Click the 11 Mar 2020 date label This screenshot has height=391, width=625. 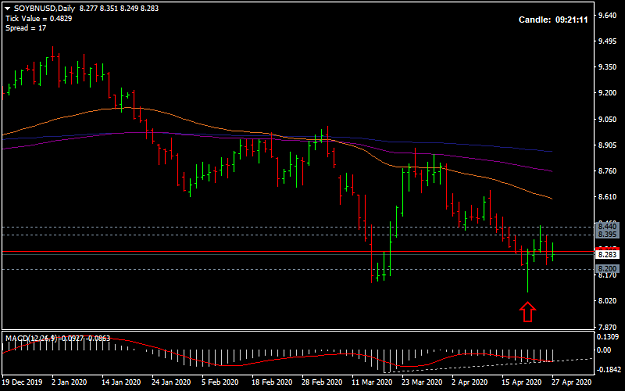pos(372,382)
